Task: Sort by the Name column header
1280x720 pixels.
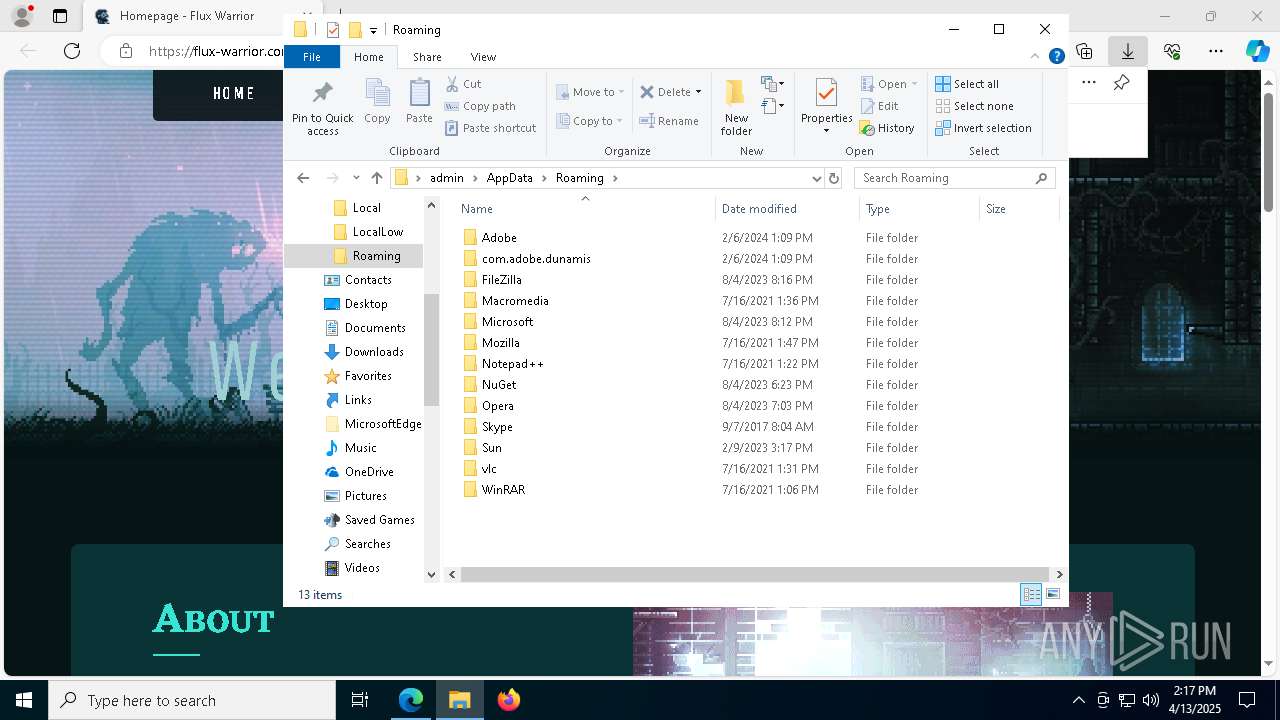Action: click(x=585, y=209)
